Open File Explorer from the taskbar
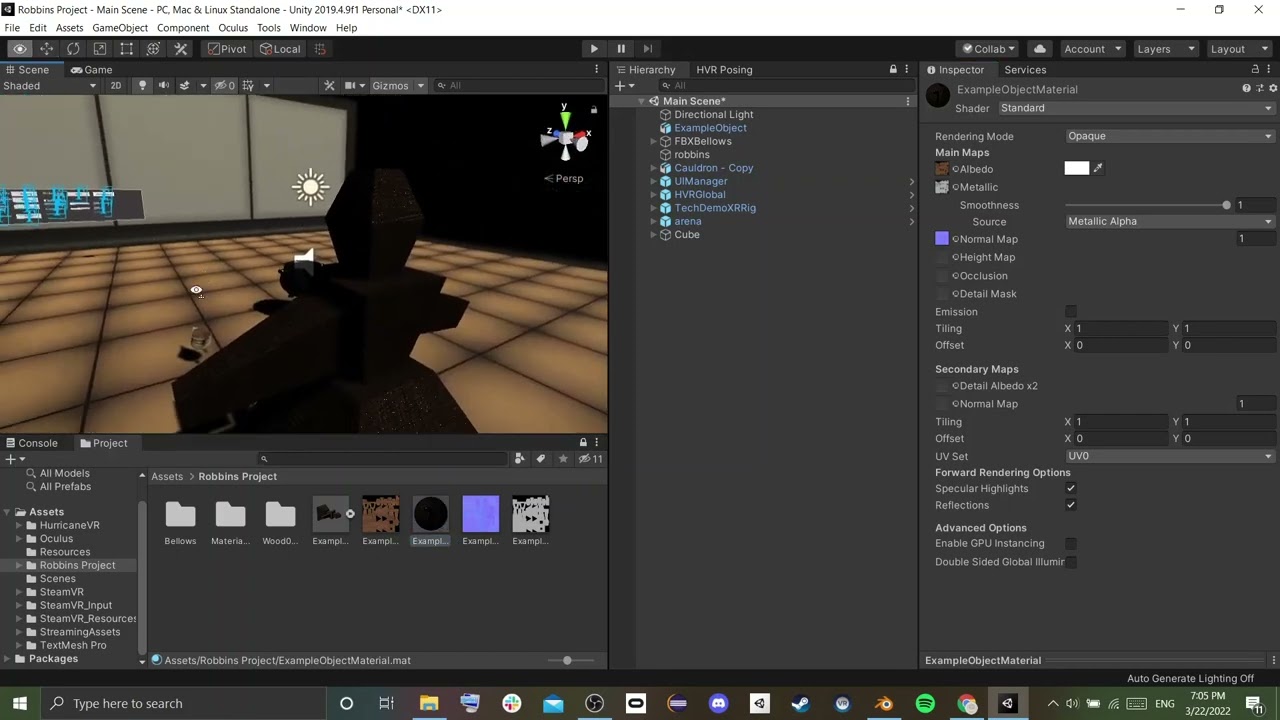 point(429,704)
